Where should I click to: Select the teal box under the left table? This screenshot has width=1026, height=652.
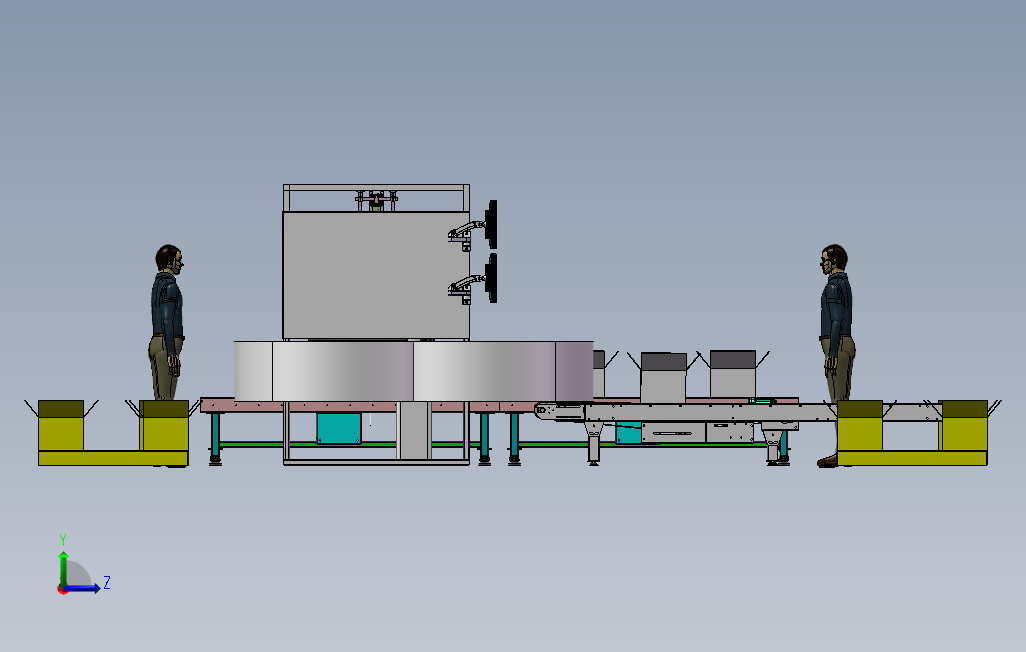[x=339, y=428]
